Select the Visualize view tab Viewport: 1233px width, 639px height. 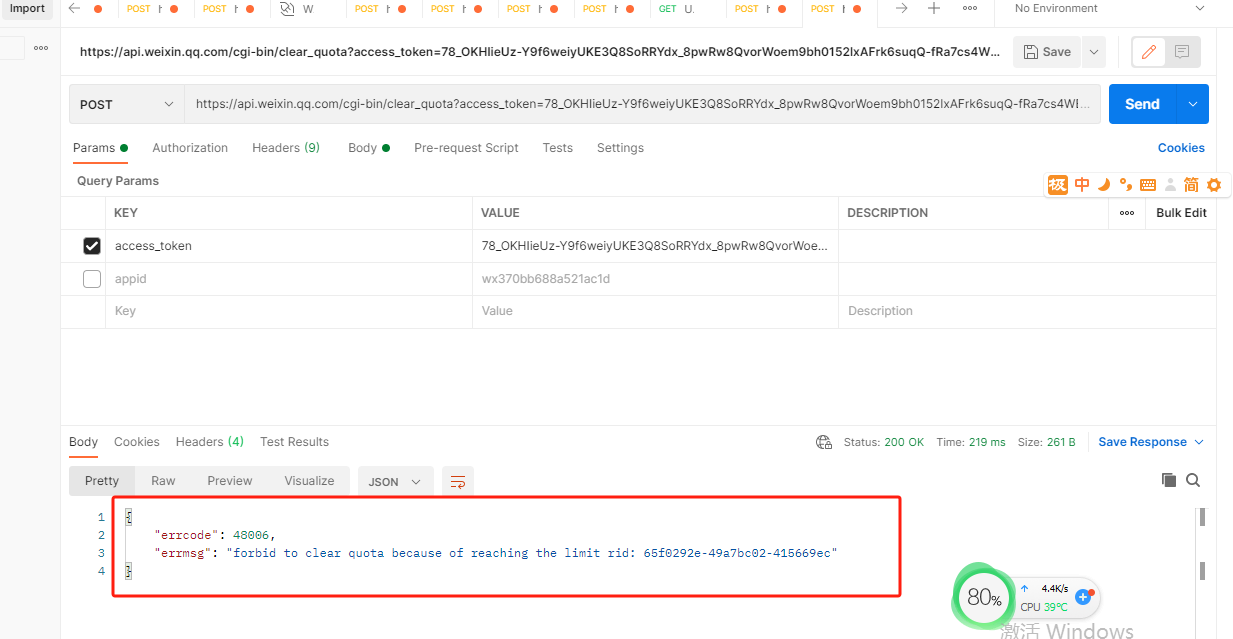click(309, 481)
